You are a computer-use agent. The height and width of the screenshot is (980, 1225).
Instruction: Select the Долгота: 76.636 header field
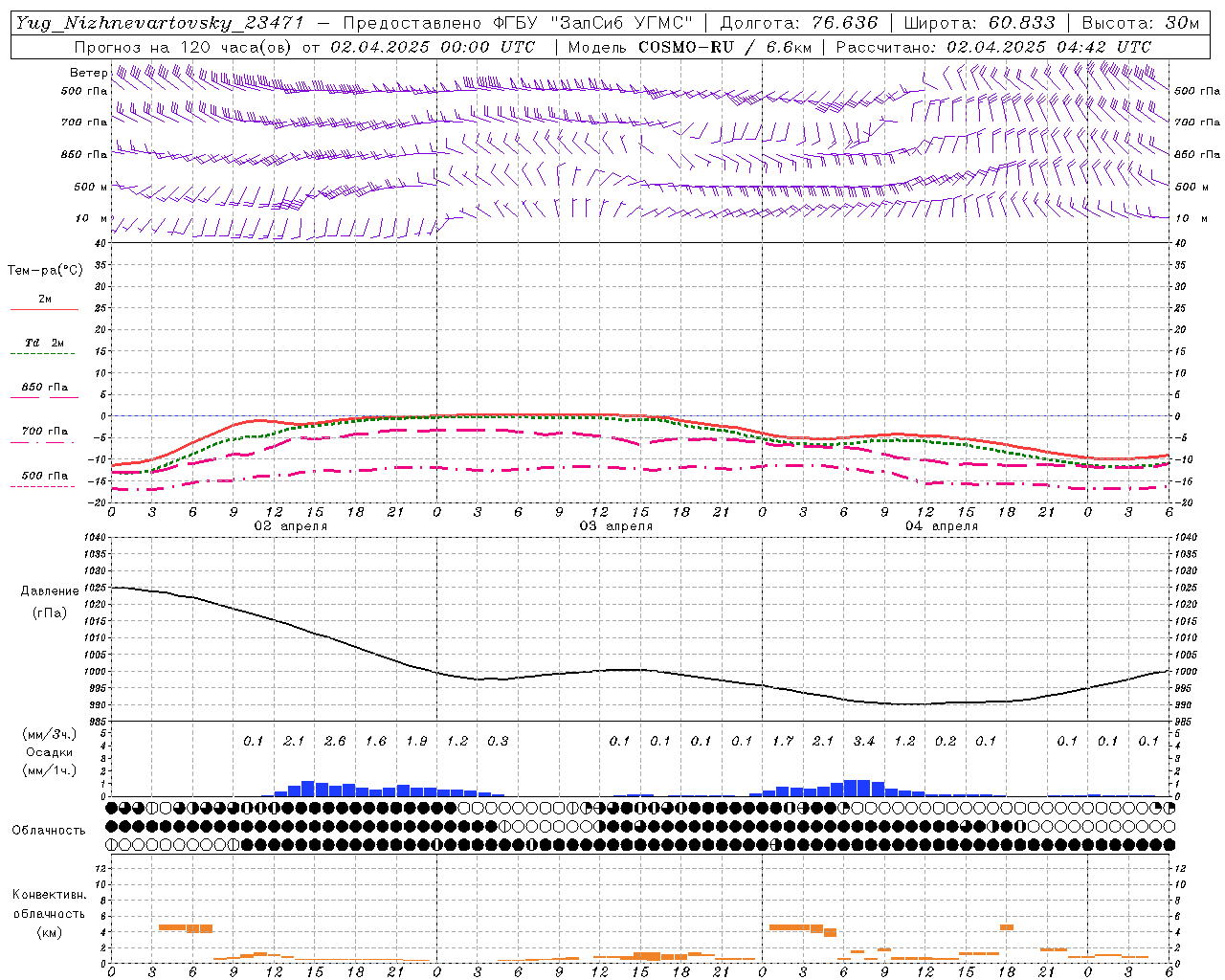pyautogui.click(x=798, y=23)
